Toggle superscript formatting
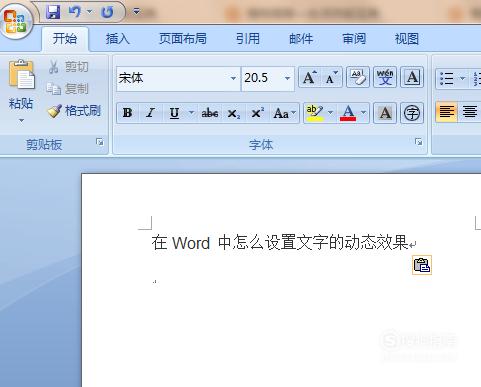 [257, 113]
